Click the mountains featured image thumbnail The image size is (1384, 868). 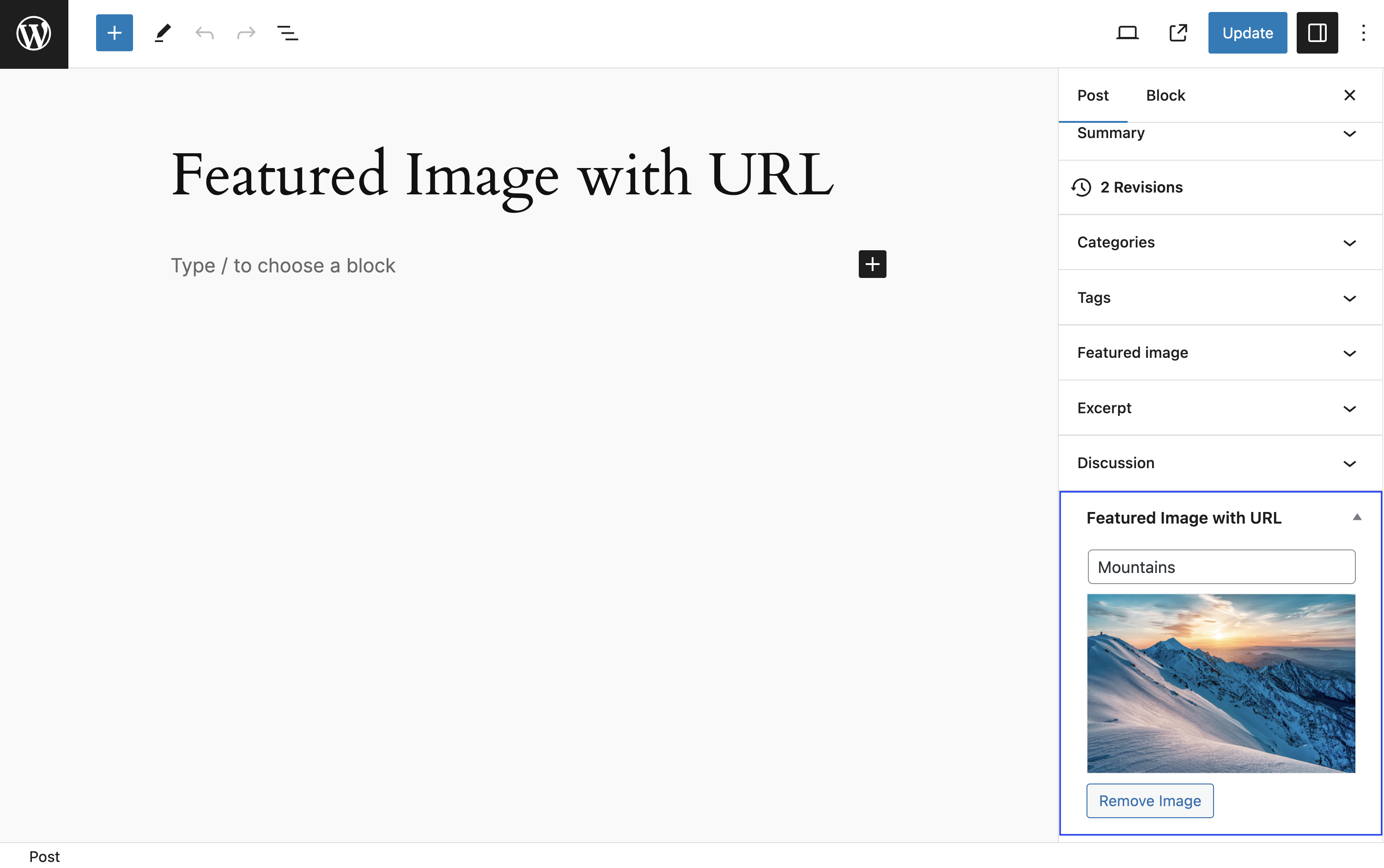pyautogui.click(x=1221, y=683)
